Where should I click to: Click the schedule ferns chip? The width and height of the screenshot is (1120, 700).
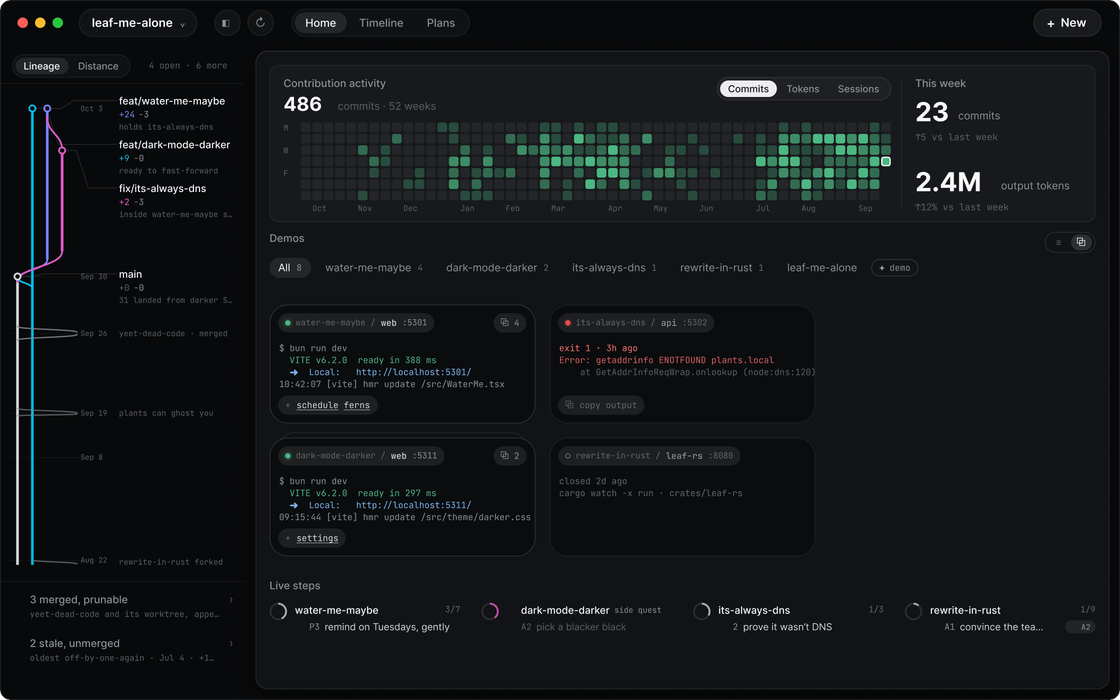tap(328, 405)
